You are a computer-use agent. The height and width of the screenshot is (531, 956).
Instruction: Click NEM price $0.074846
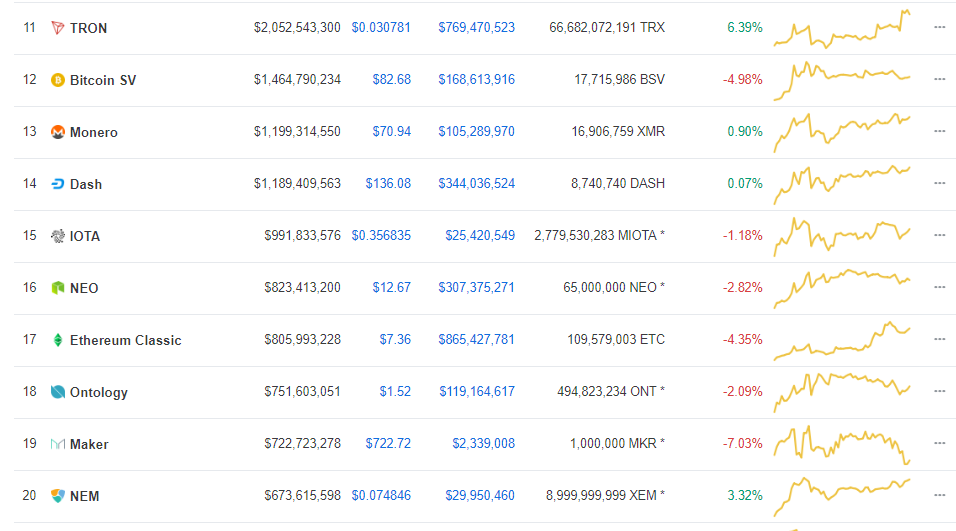pos(381,495)
